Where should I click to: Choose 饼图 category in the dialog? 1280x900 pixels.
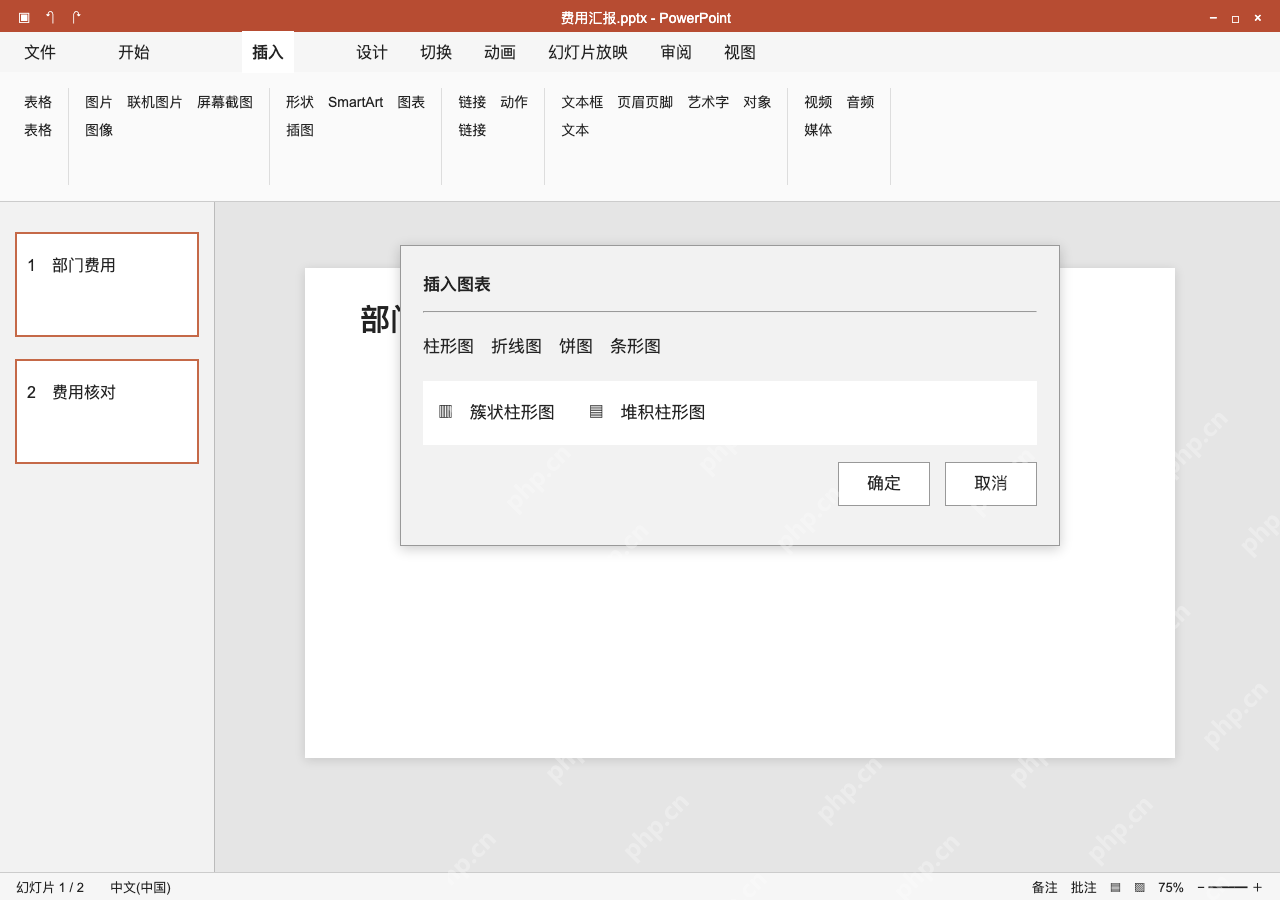pyautogui.click(x=576, y=346)
